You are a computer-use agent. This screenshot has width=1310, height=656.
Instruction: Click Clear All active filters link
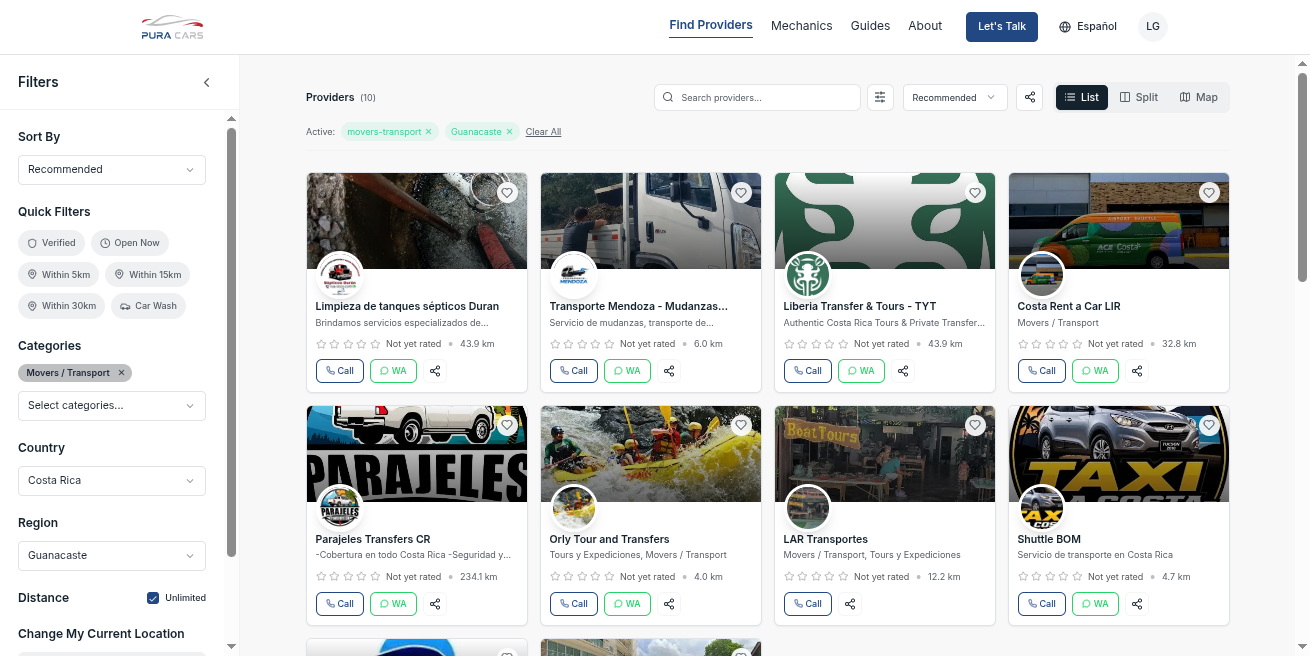pyautogui.click(x=543, y=132)
